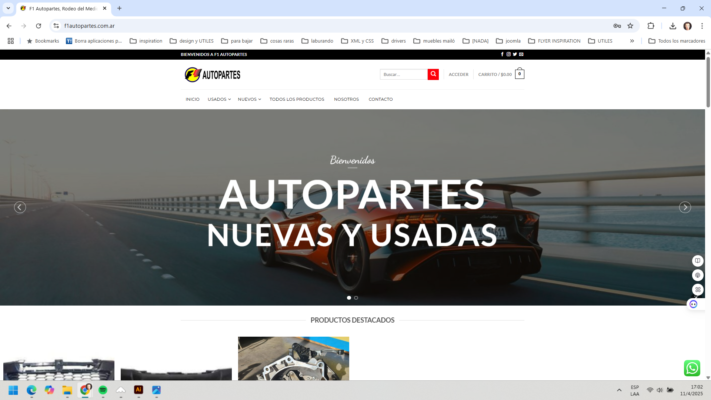711x400 pixels.
Task: Open File Explorer from the taskbar
Action: 67,390
